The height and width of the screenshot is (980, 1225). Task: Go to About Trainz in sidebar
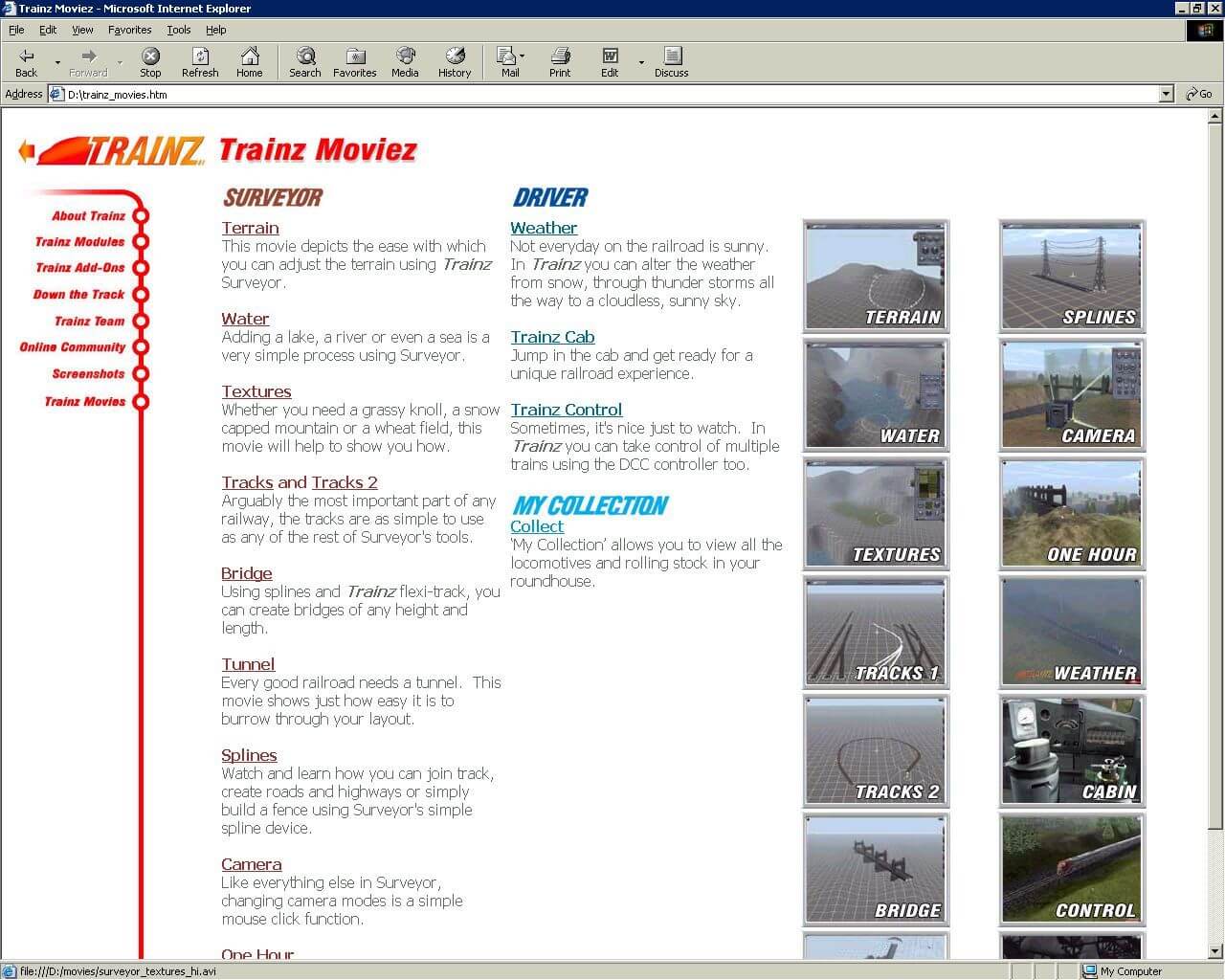[88, 216]
